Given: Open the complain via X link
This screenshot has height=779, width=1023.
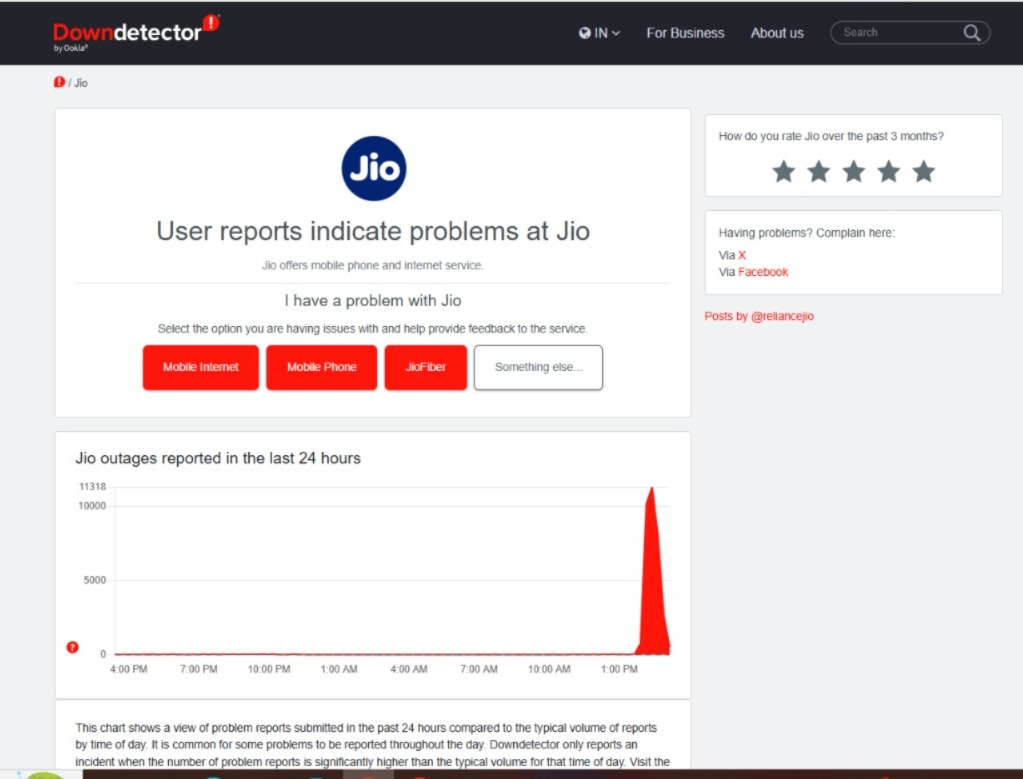Looking at the screenshot, I should coord(742,255).
